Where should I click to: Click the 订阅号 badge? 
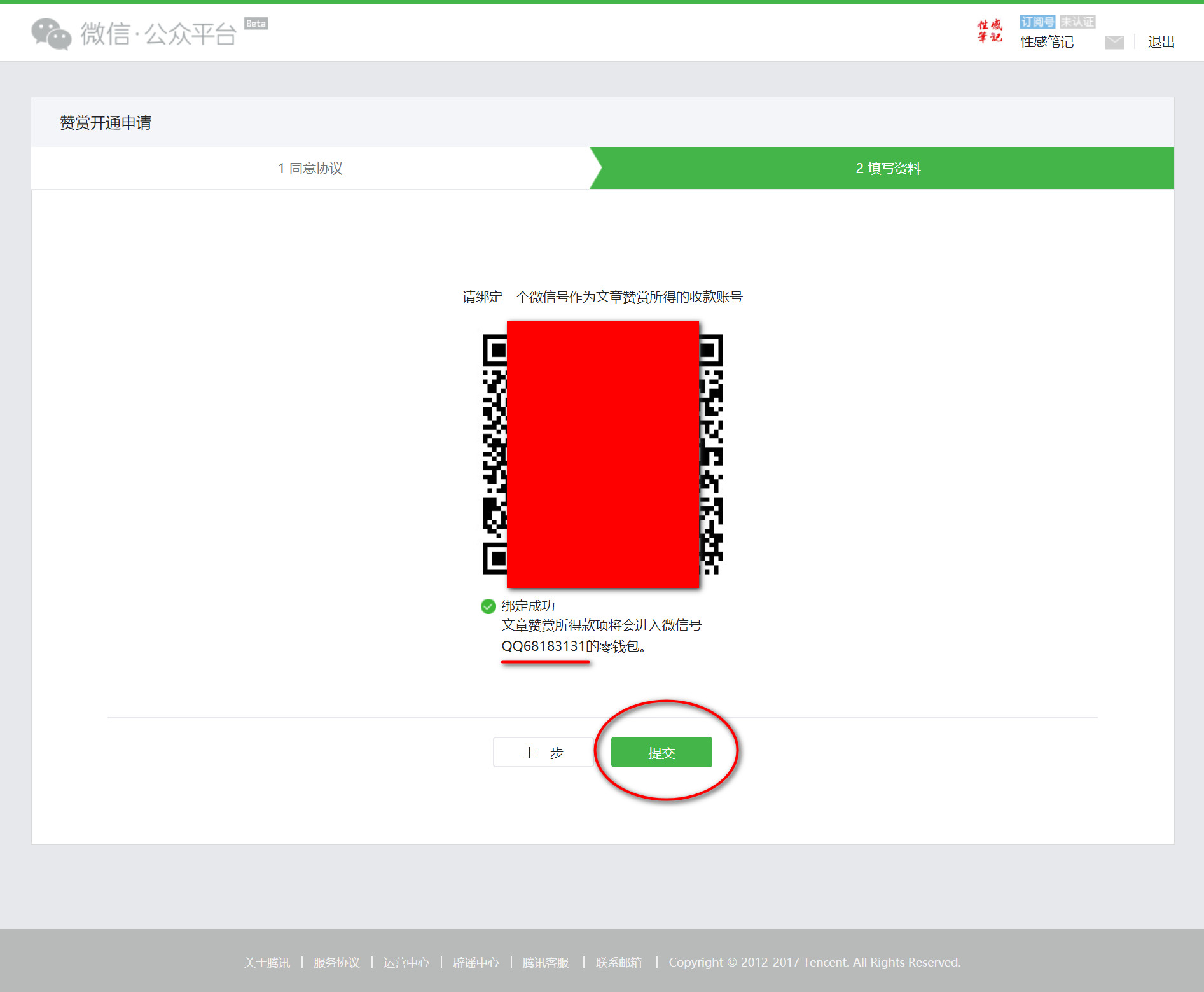point(1037,22)
